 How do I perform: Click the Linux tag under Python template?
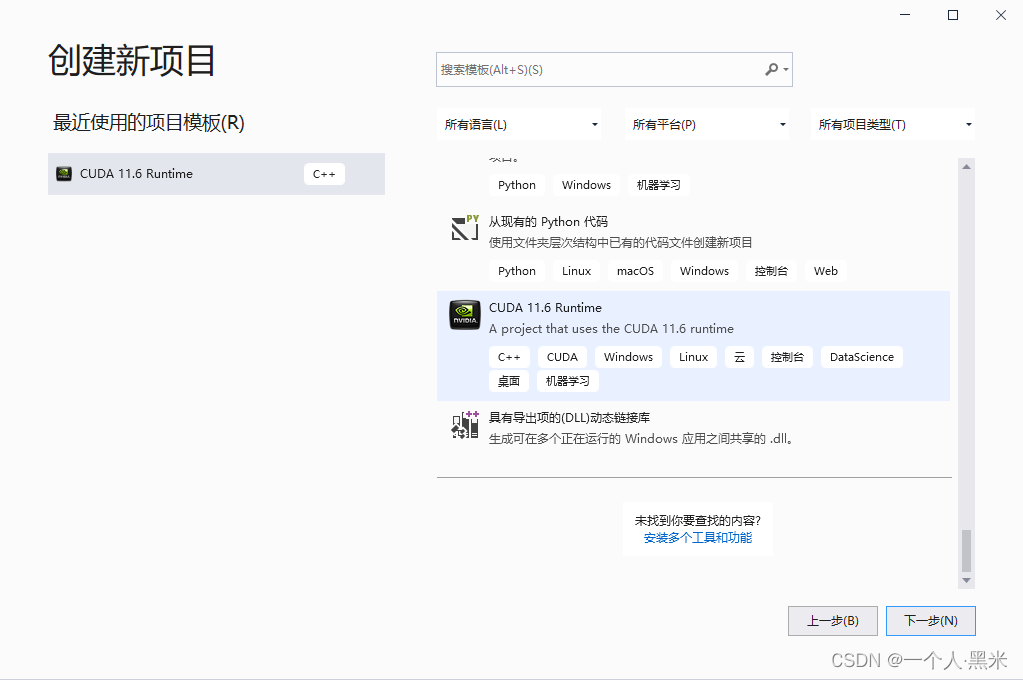576,271
